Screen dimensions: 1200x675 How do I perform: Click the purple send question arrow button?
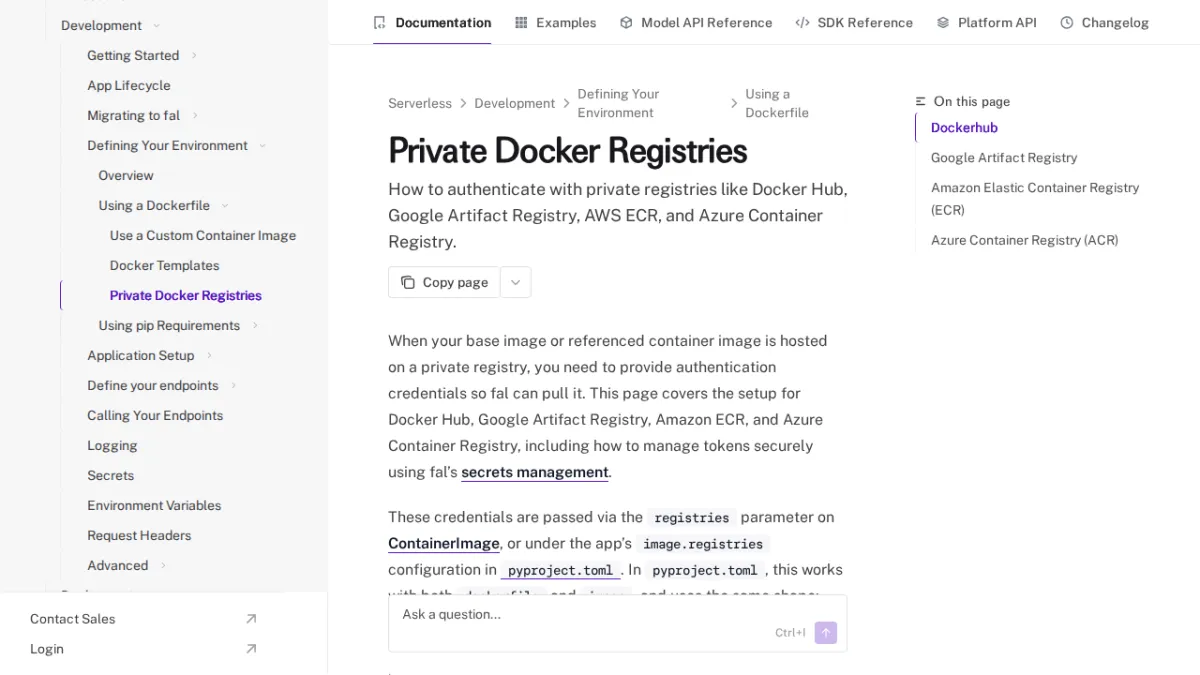[825, 632]
